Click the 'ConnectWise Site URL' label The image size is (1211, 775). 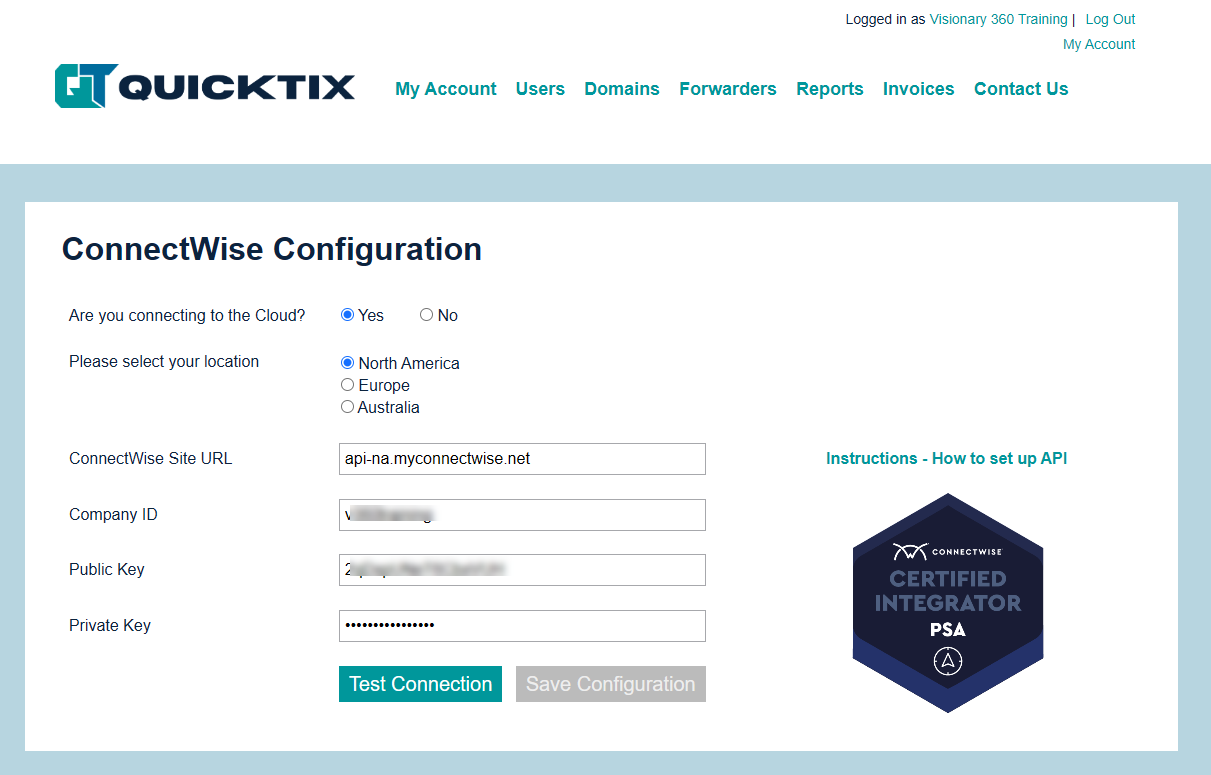150,458
